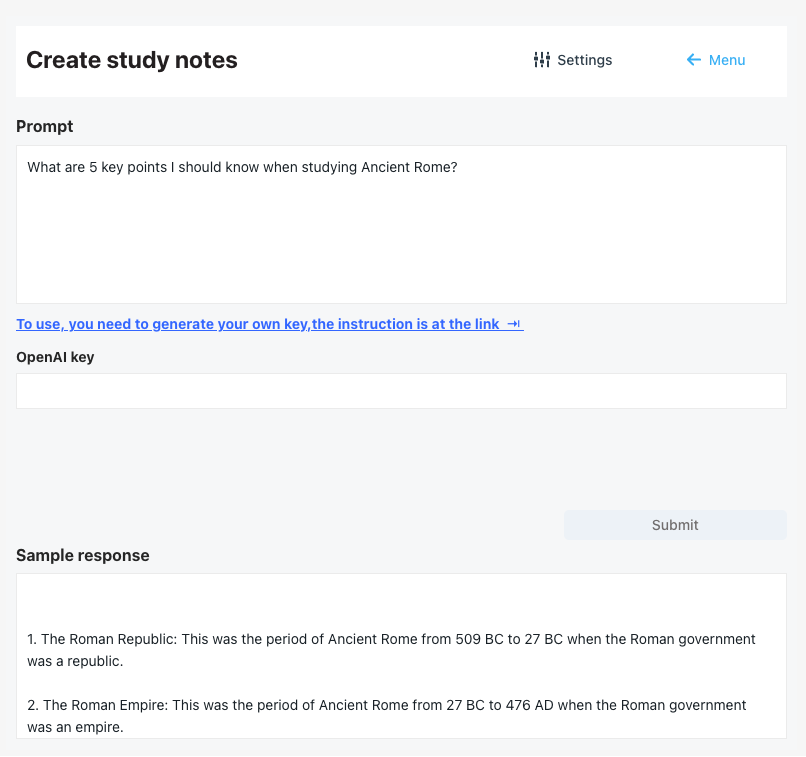Click the external-link arrow after the key instructions

512,324
